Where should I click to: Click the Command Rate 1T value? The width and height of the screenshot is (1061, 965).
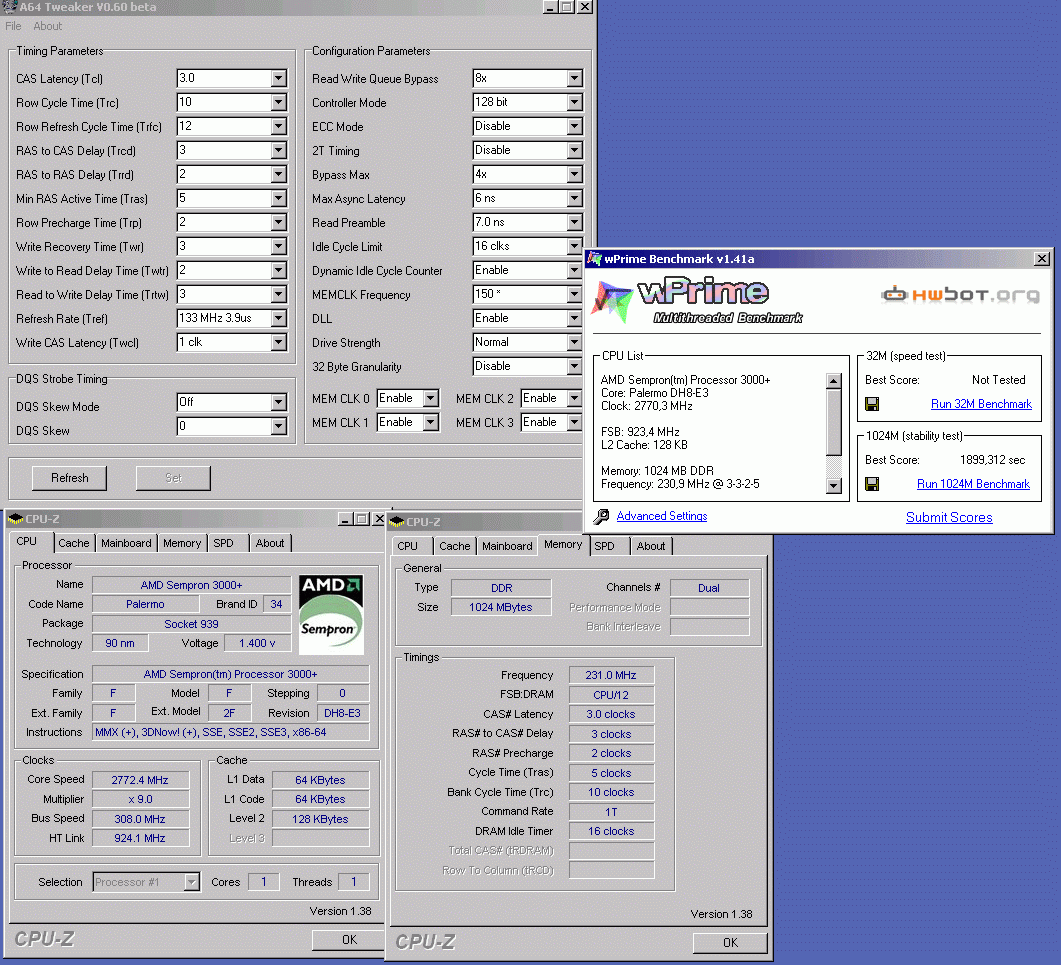click(611, 811)
